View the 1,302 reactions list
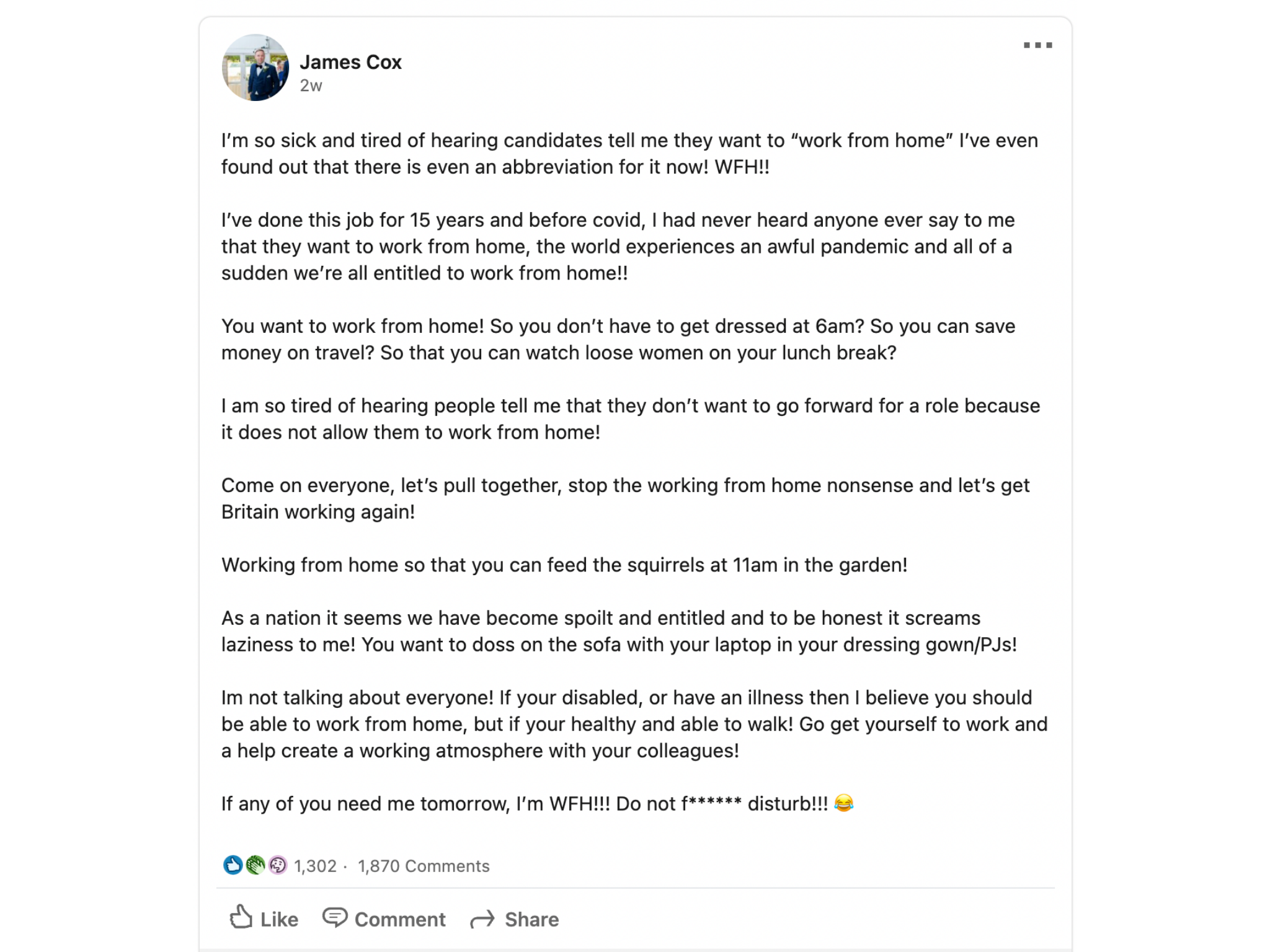Screen dimensions: 1270x952 315,866
